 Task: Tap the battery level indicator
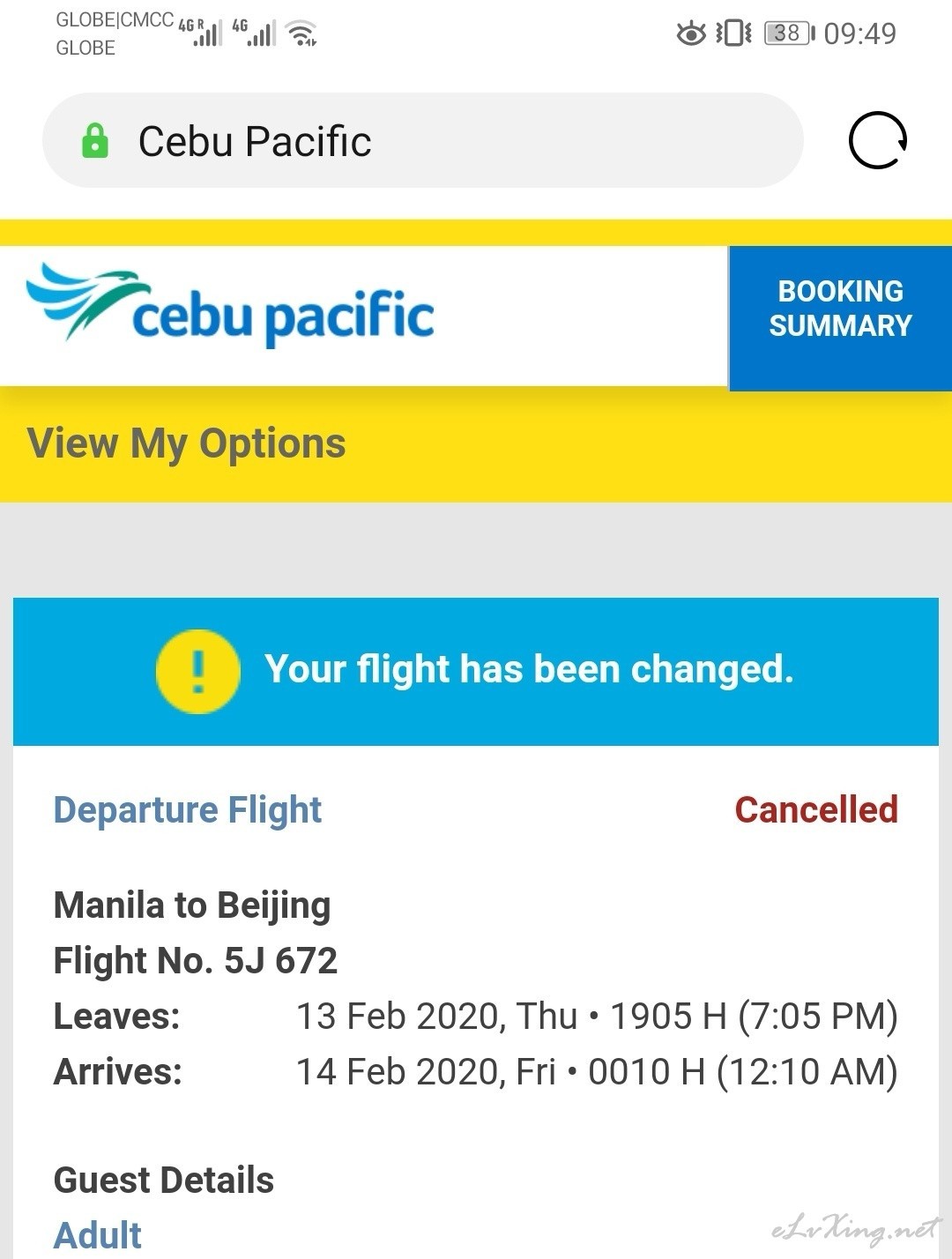(x=789, y=34)
